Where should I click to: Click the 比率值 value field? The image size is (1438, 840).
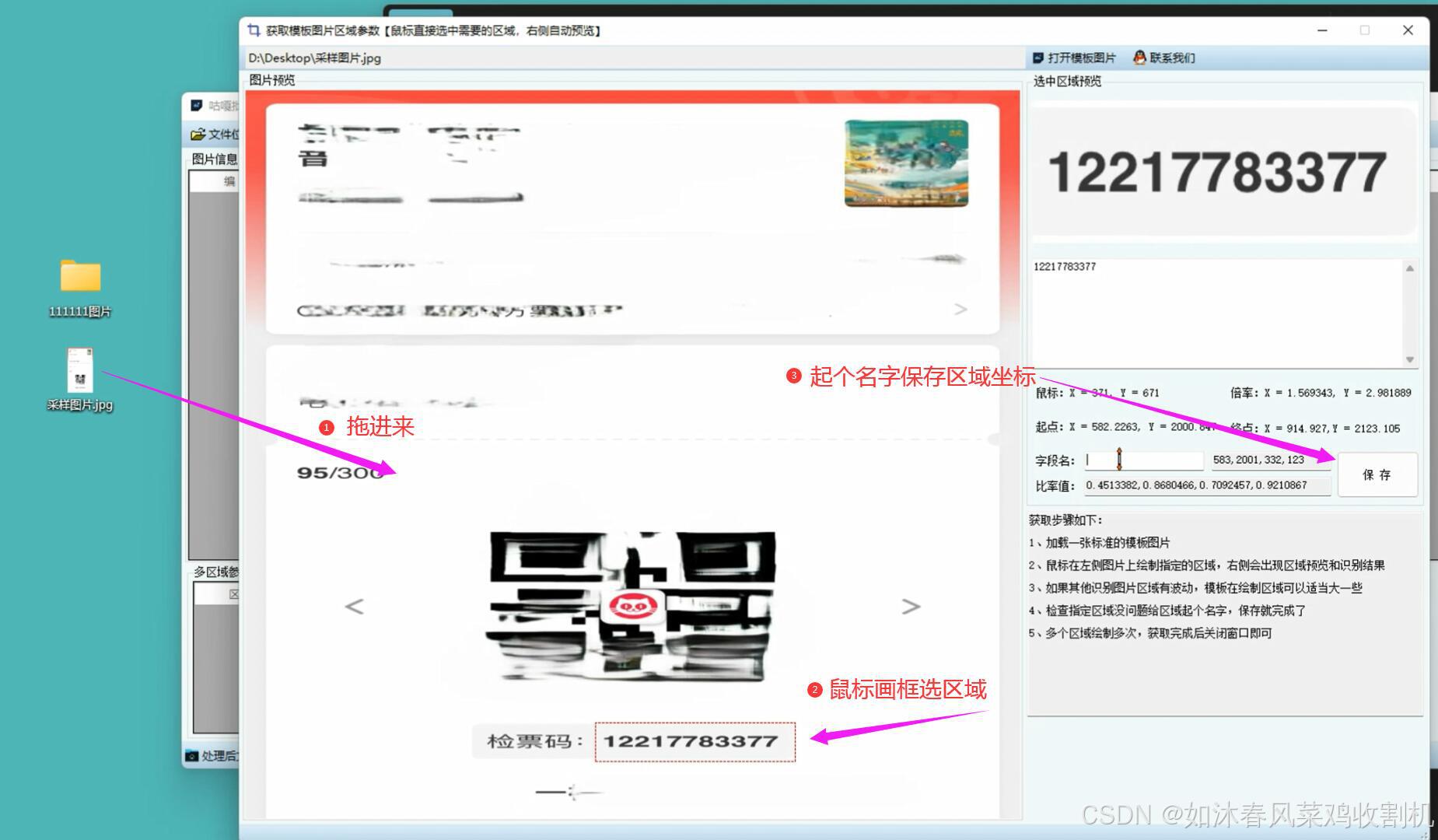(1207, 485)
